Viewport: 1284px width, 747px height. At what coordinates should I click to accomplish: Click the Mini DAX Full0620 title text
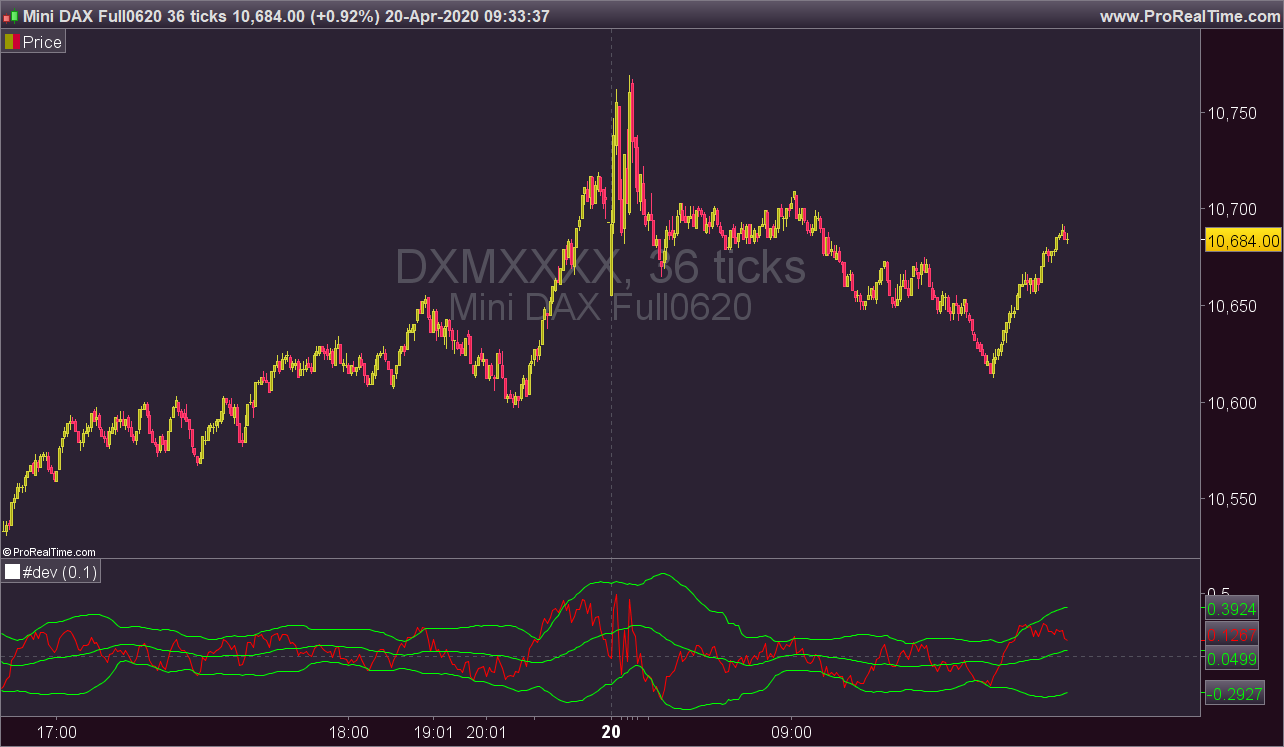click(x=100, y=17)
